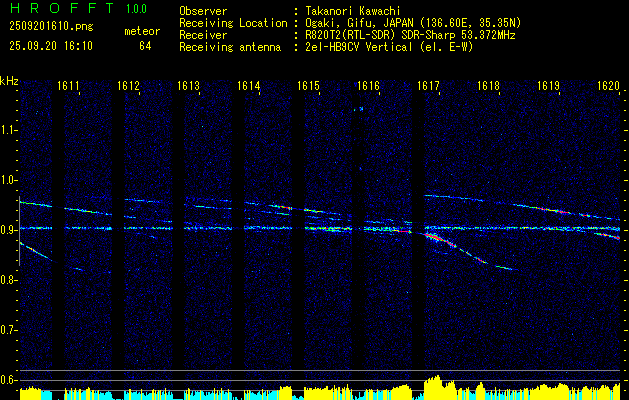Click the Receiver label
The image size is (629, 400).
click(203, 35)
